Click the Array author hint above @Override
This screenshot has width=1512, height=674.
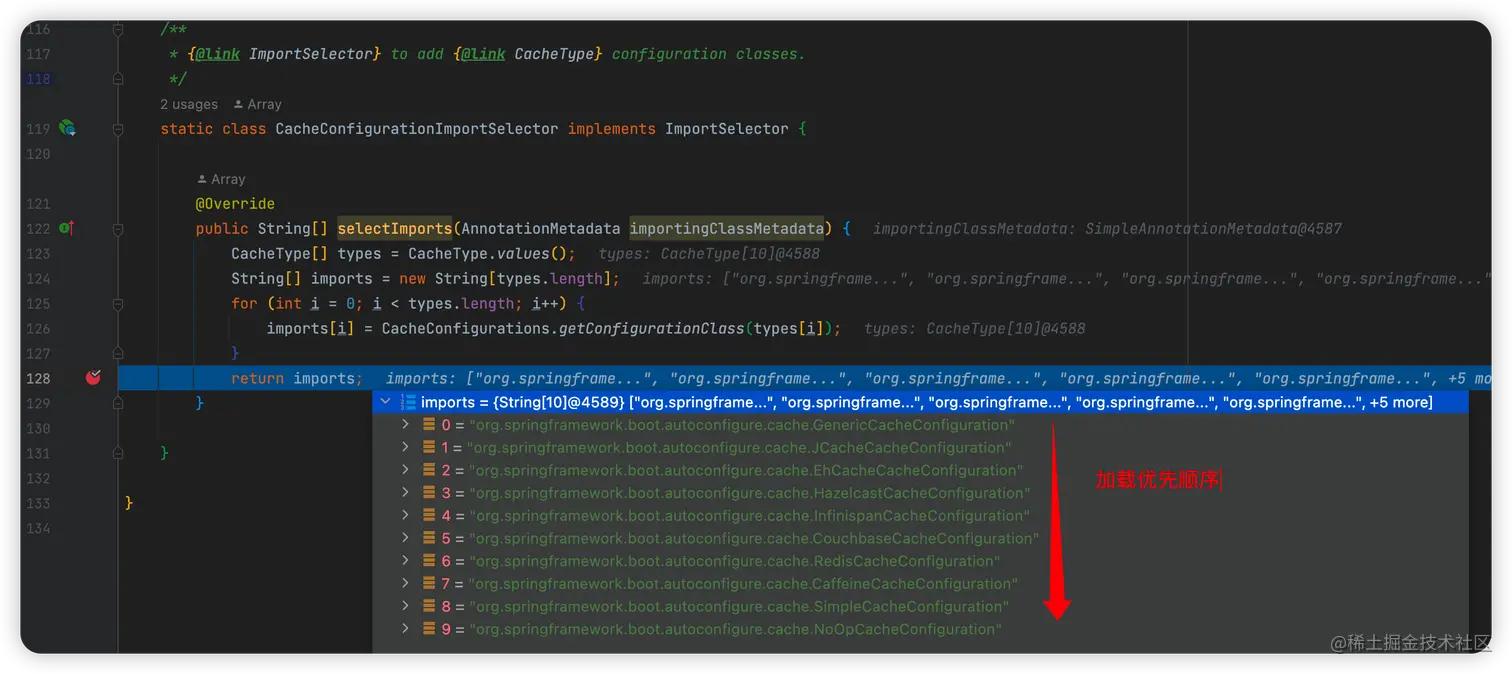pos(221,179)
